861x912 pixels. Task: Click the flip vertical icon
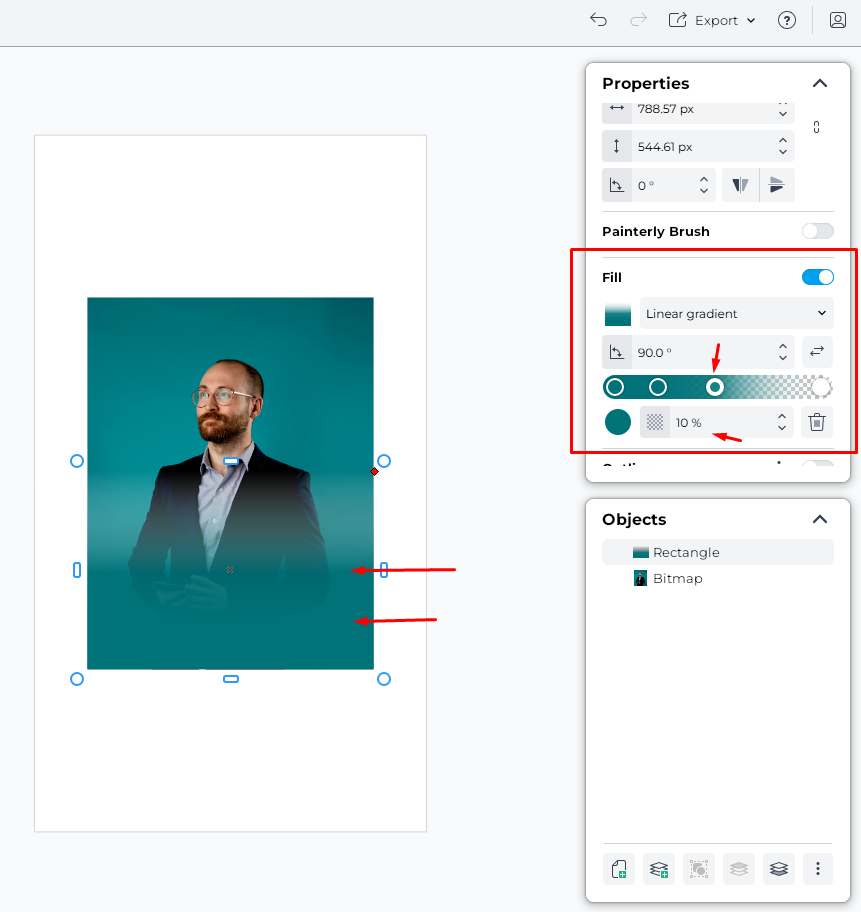(x=778, y=185)
